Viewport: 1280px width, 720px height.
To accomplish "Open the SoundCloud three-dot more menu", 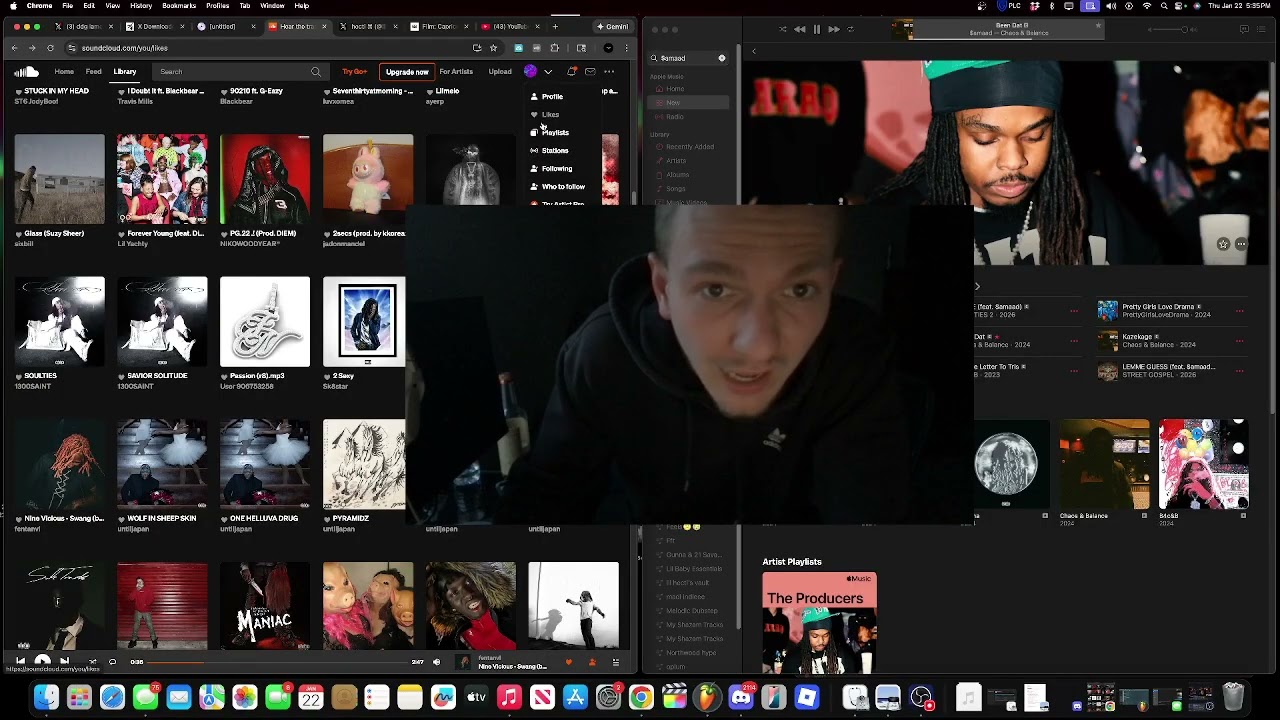I will point(609,72).
